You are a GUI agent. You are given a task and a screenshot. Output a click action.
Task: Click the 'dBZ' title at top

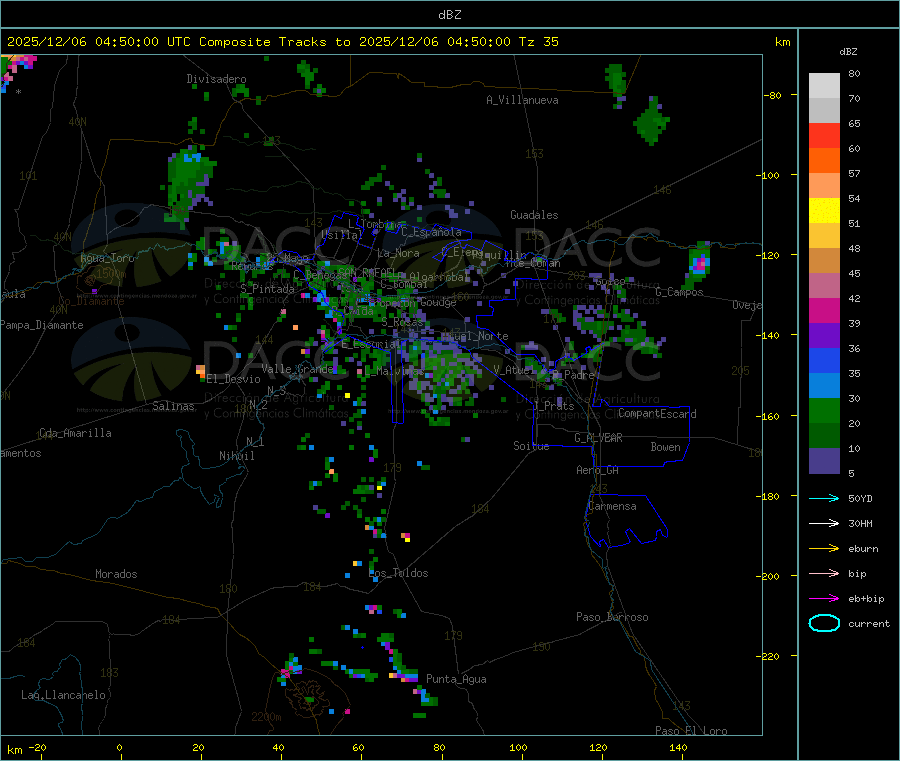pyautogui.click(x=449, y=15)
